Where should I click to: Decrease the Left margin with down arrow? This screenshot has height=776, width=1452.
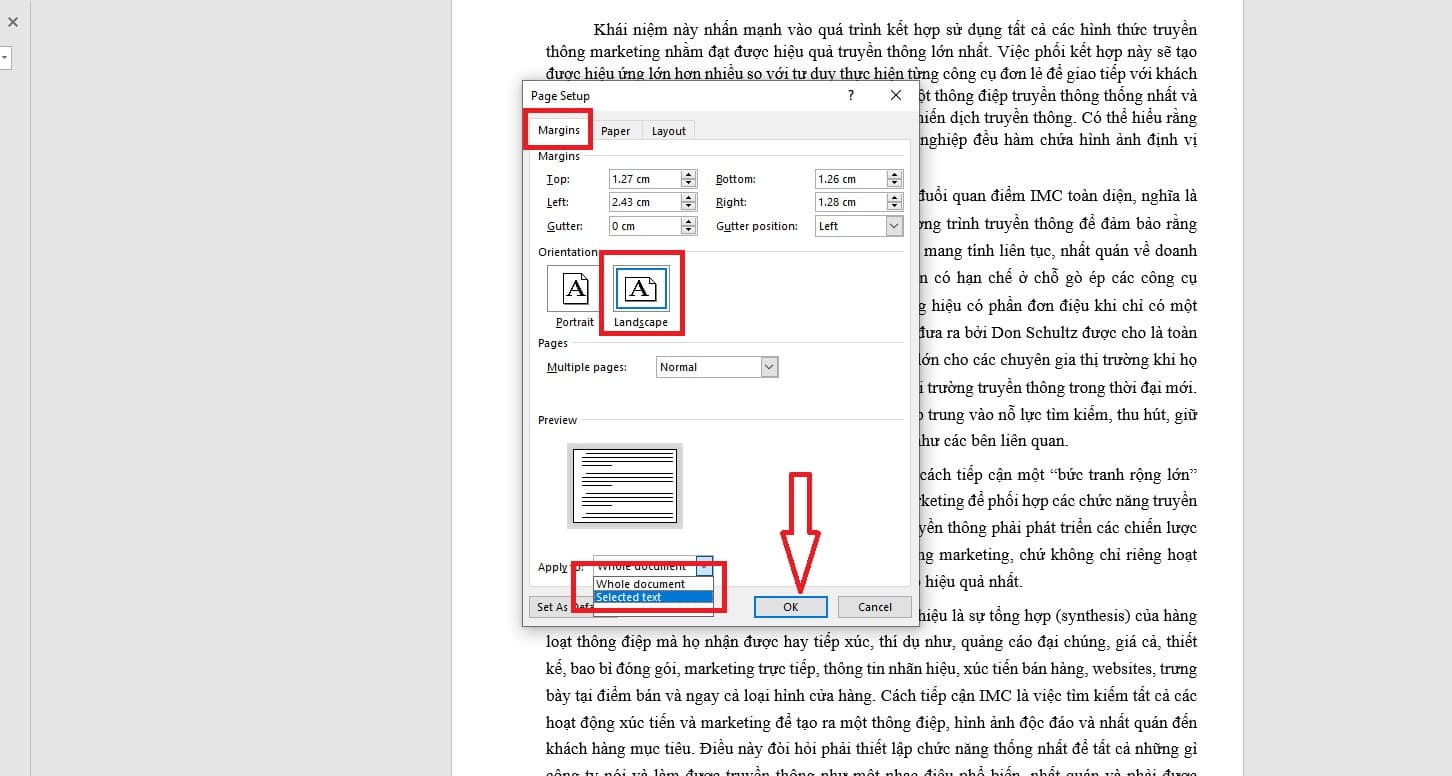pos(688,207)
